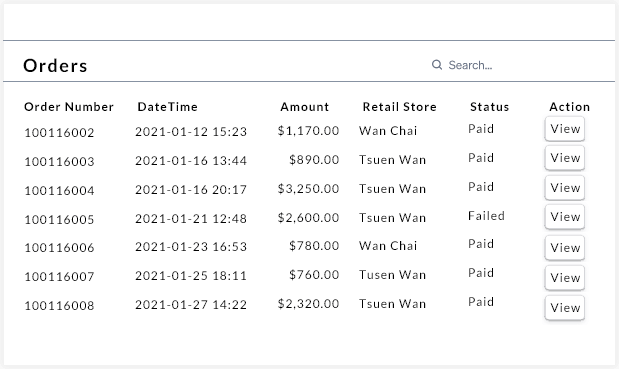The width and height of the screenshot is (619, 369).
Task: Sort by Retail Store column header
Action: click(x=400, y=107)
